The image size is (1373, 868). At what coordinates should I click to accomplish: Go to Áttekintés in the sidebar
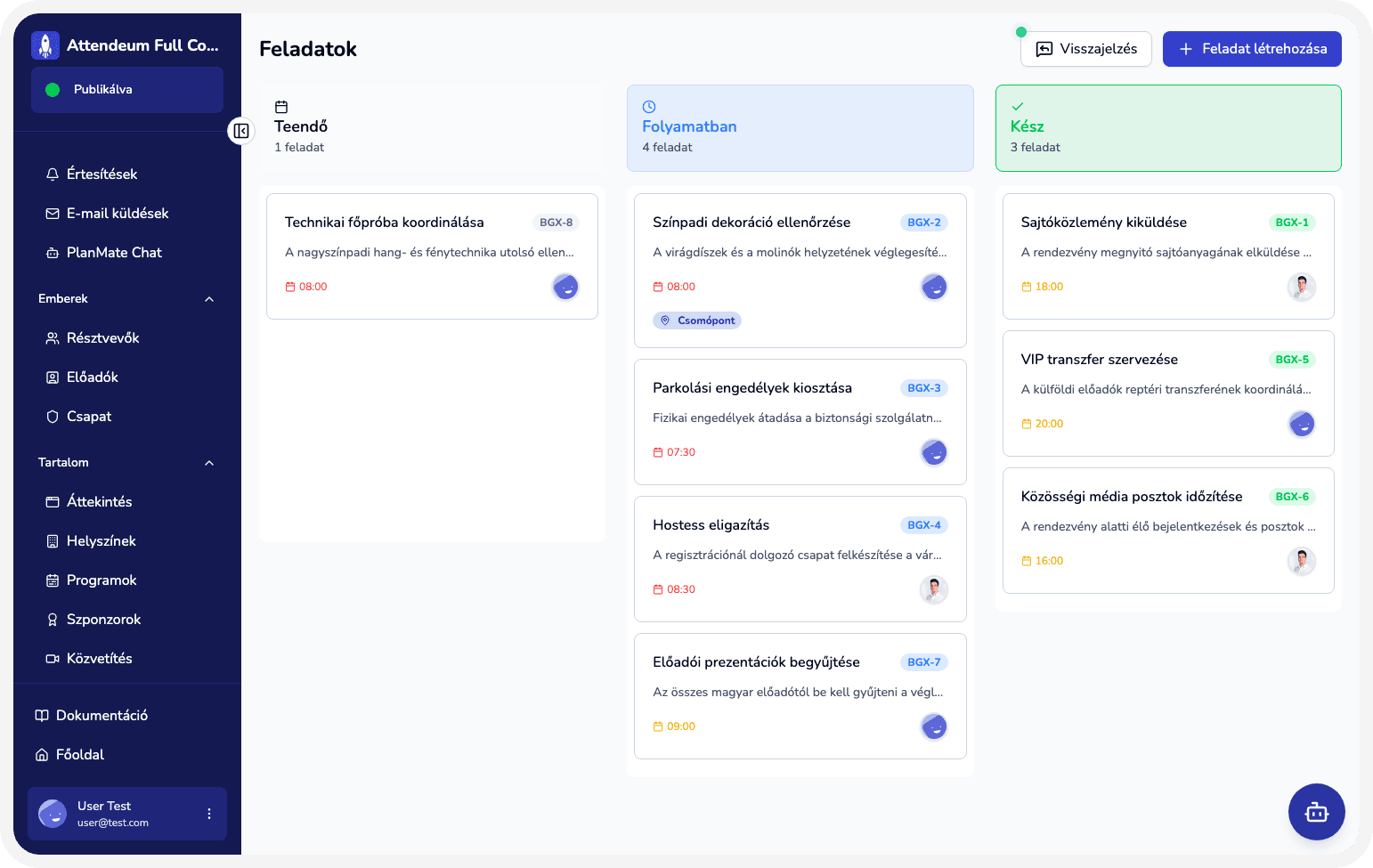coord(127,502)
